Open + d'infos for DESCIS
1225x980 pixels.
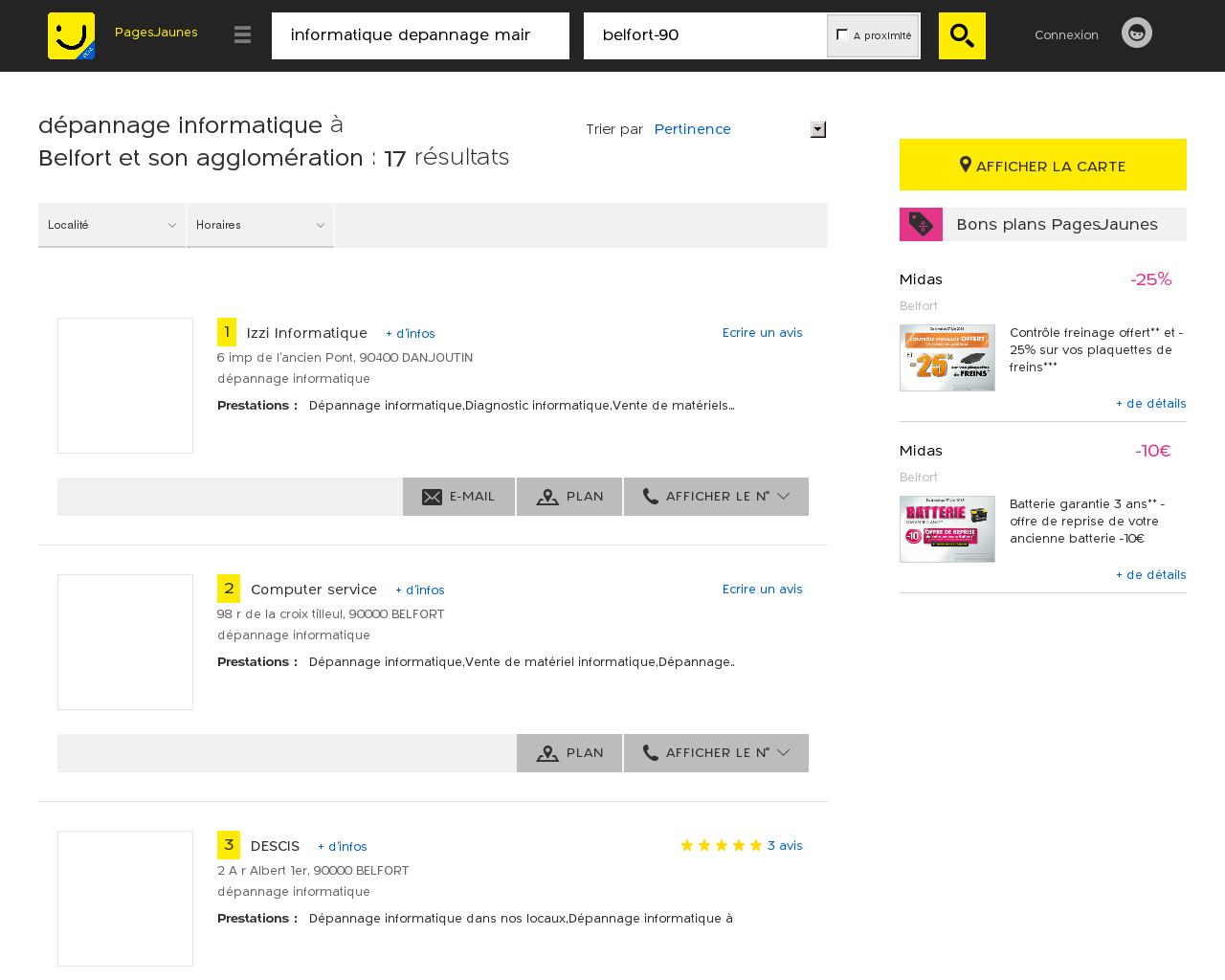click(x=343, y=847)
